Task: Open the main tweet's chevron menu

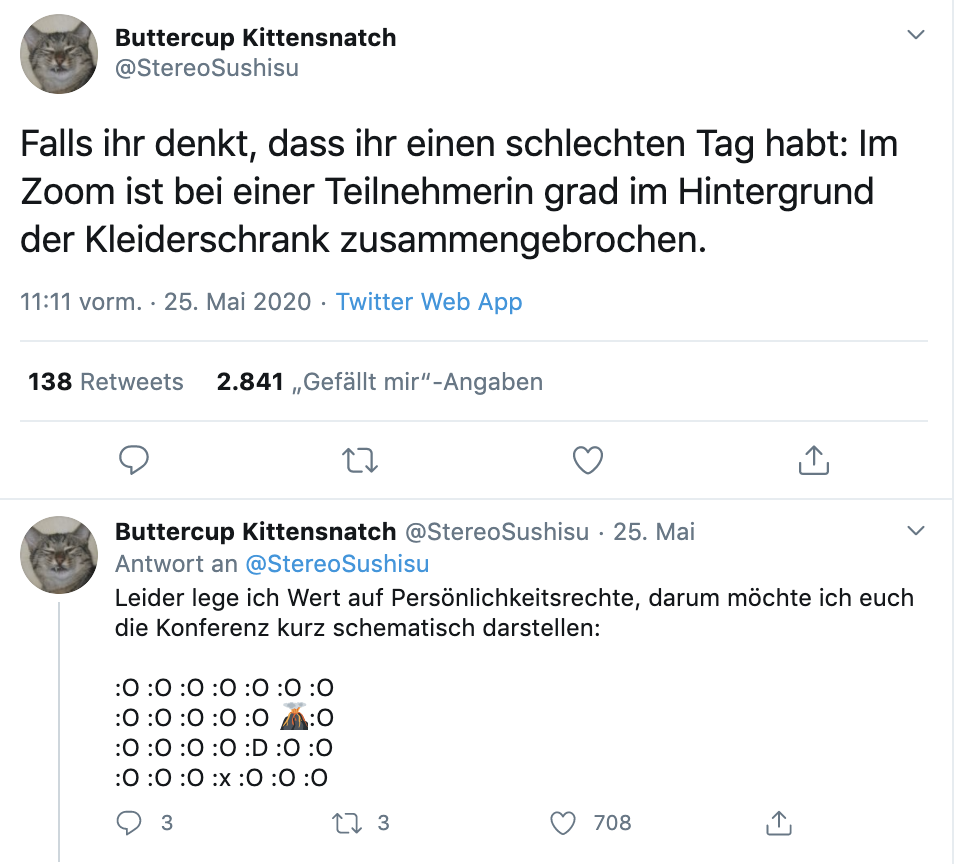Action: point(915,35)
